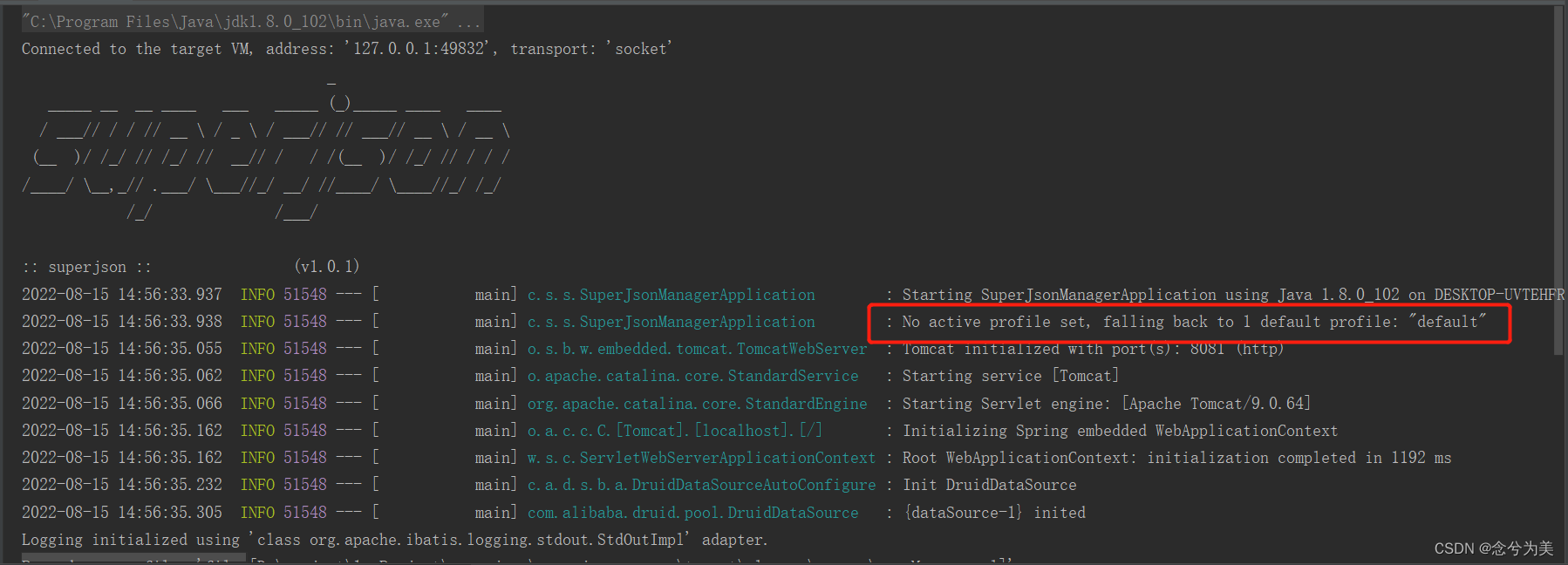
Task: Click the DruidDataSourceAutoConfigure logger name
Action: click(701, 485)
